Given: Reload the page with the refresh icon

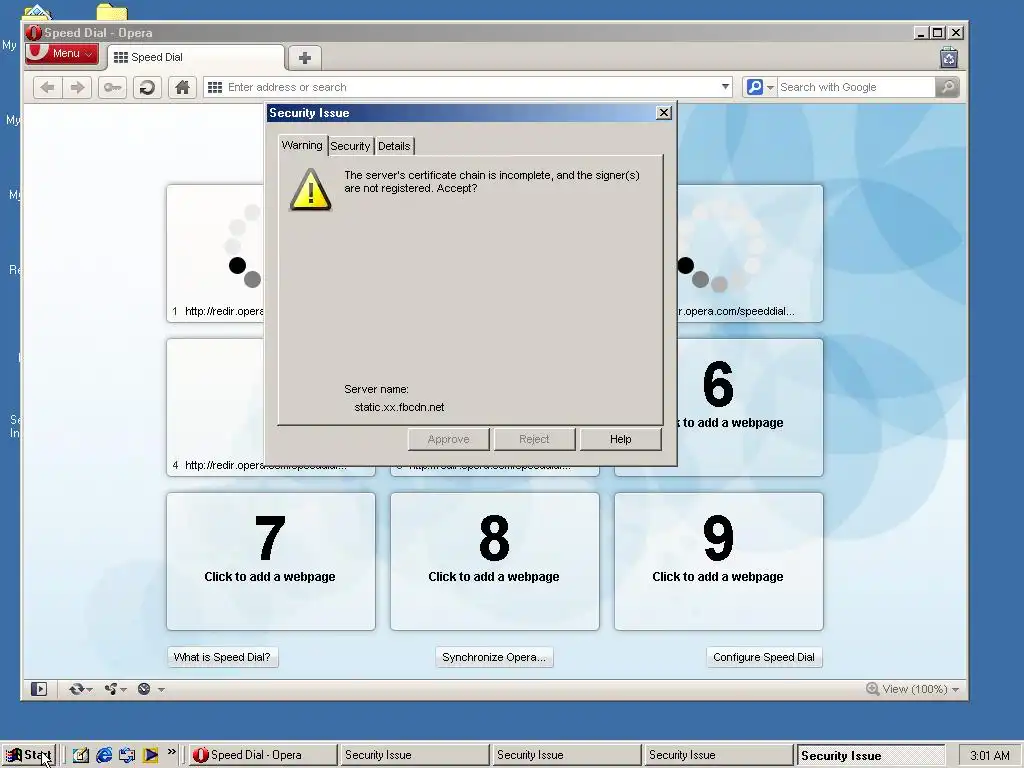Looking at the screenshot, I should (148, 87).
